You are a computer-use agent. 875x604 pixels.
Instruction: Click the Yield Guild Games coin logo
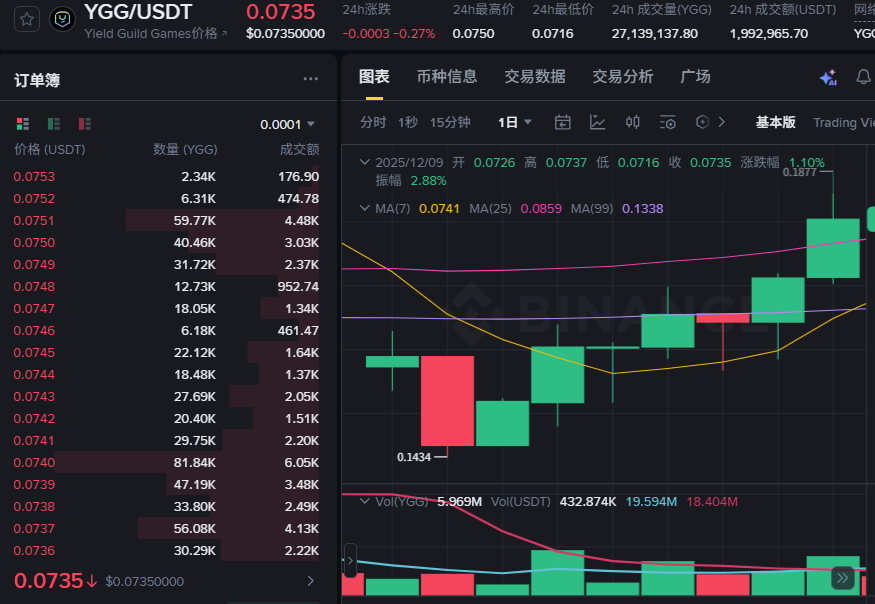pos(62,20)
